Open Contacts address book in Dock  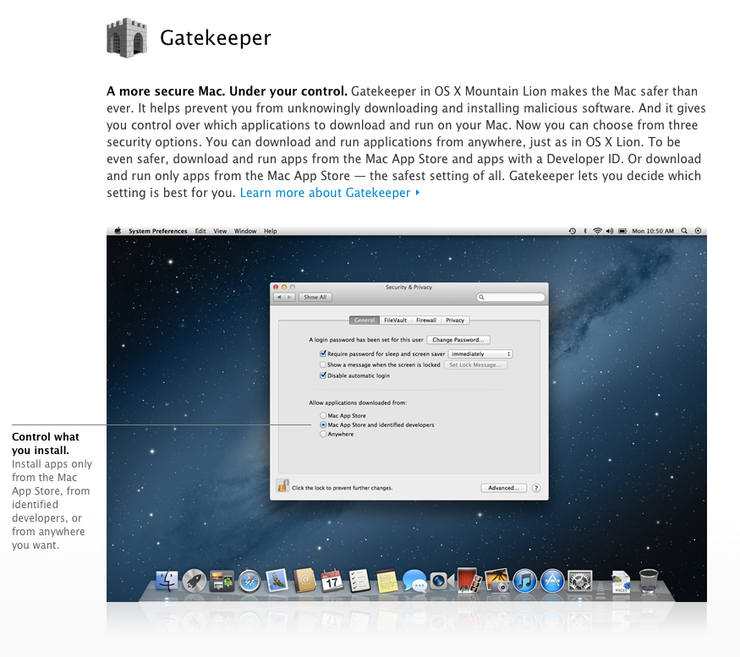304,581
